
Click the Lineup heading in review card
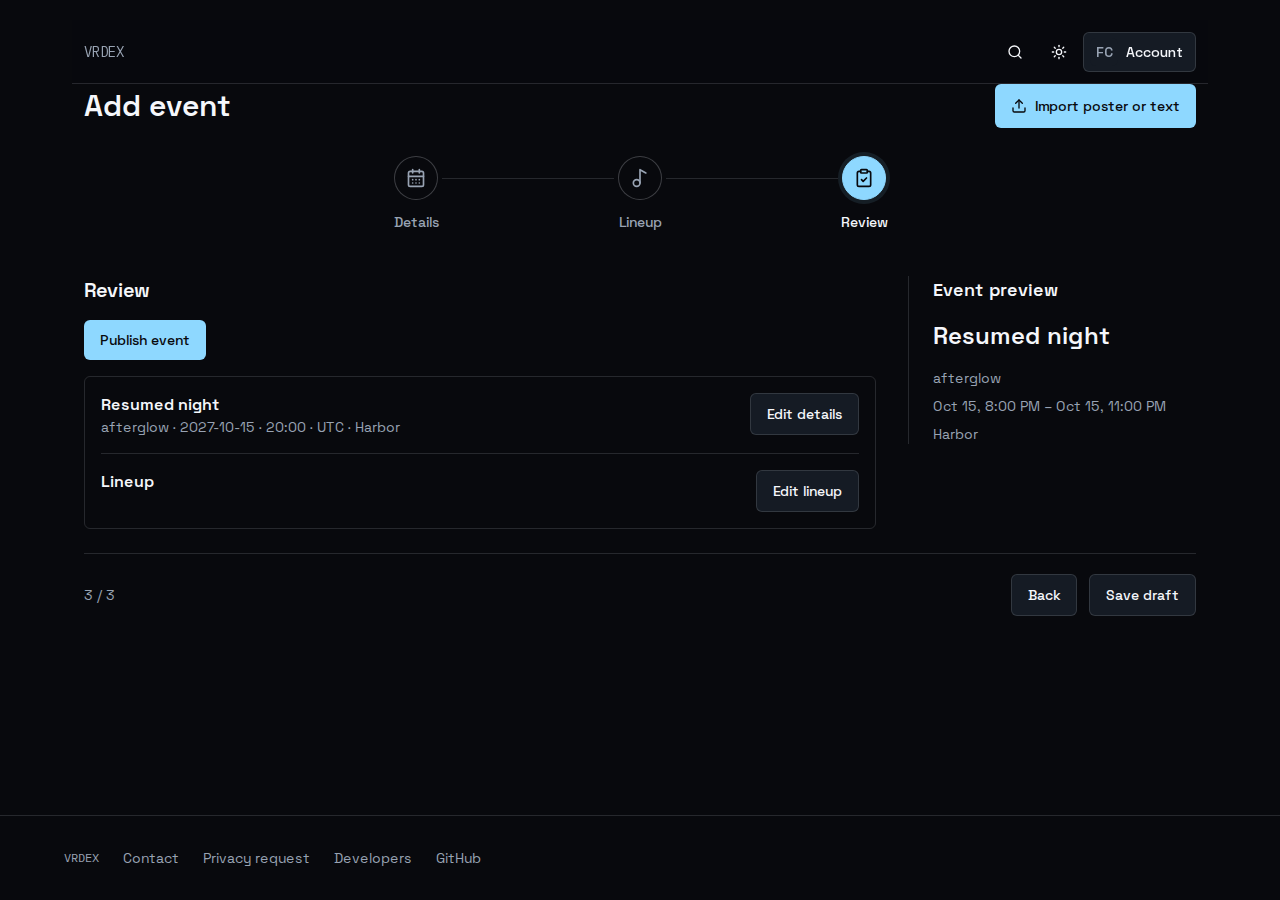(x=127, y=481)
